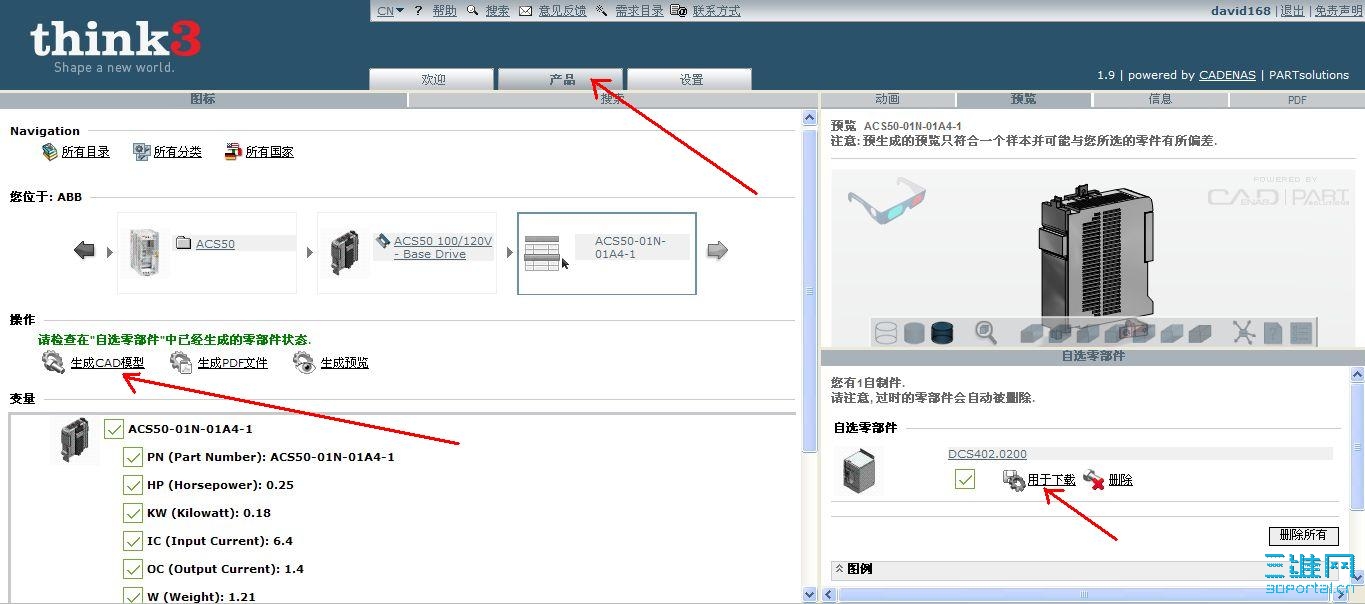This screenshot has height=604, width=1365.
Task: Click the magnifier icon beside 搜索 in top bar
Action: point(474,11)
